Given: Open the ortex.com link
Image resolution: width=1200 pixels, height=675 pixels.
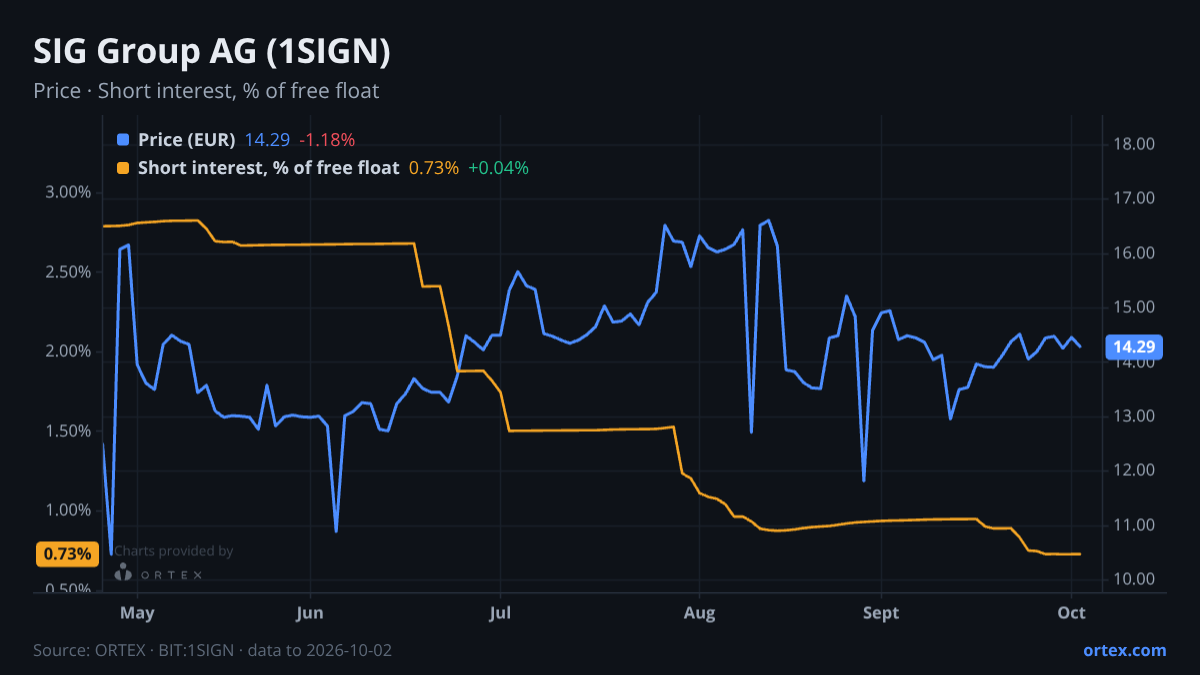Looking at the screenshot, I should click(x=1124, y=650).
